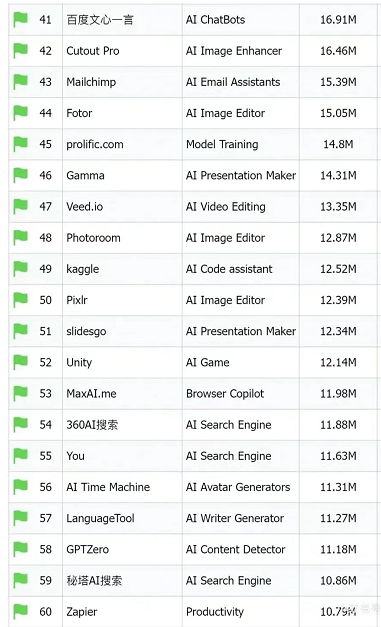Image resolution: width=381 pixels, height=627 pixels.
Task: Click the flag icon in the Zapier row
Action: pos(21,612)
